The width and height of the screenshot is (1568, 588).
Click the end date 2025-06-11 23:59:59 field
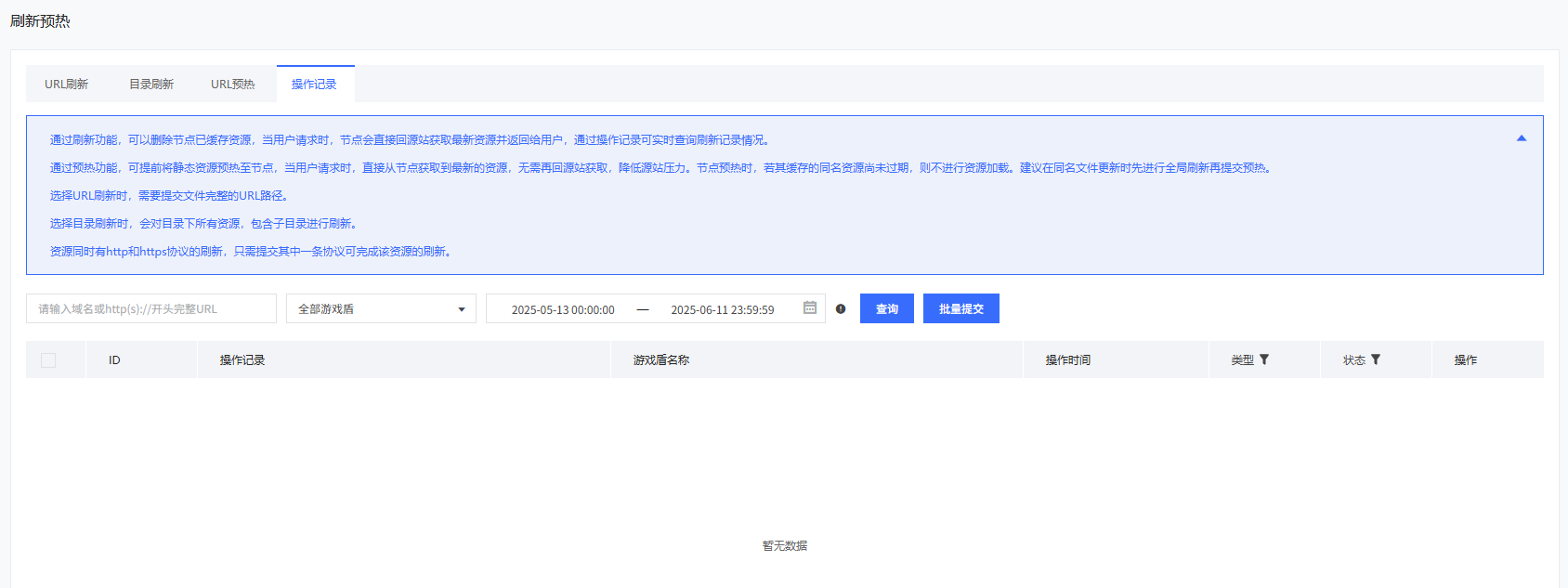tap(722, 310)
